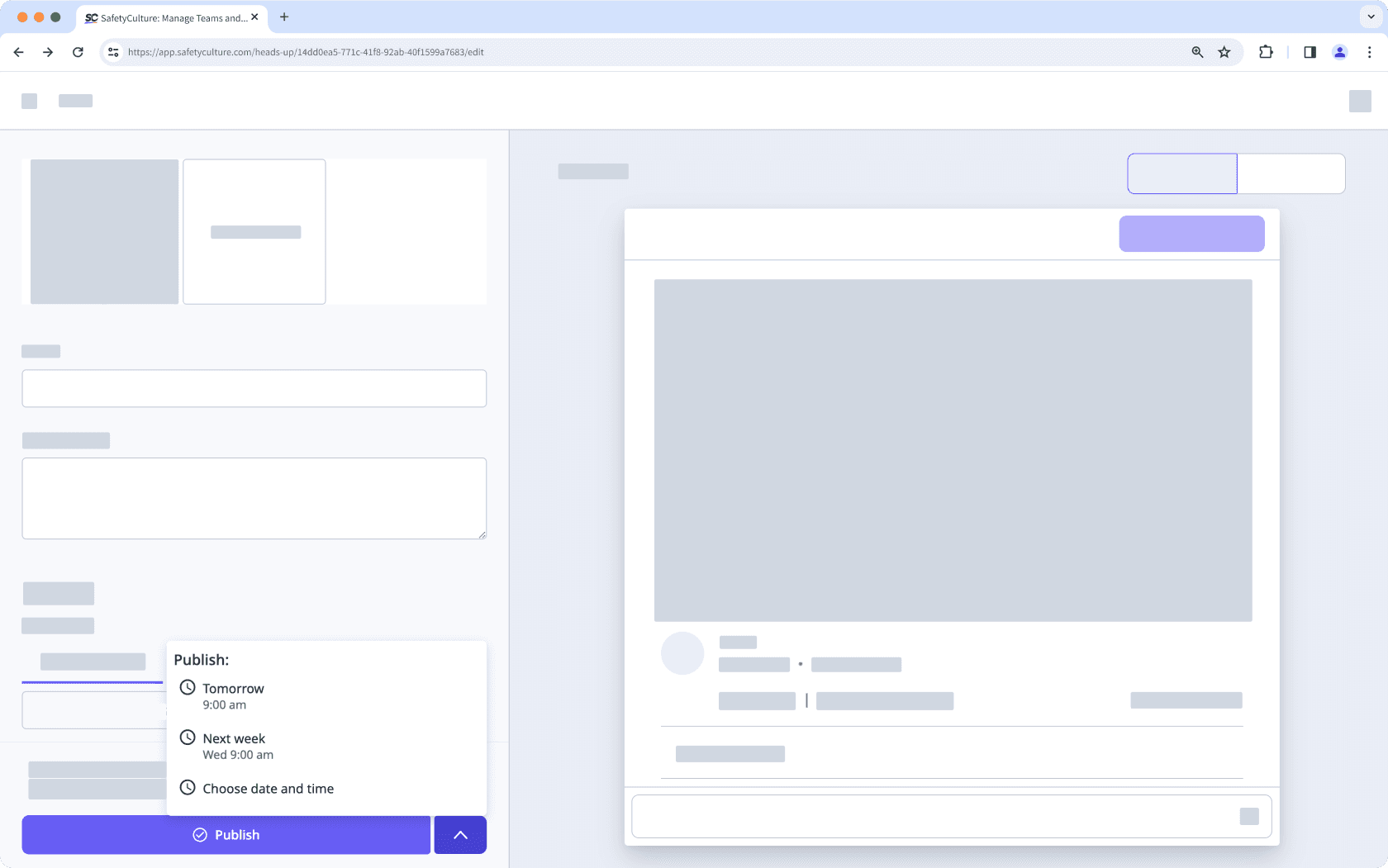Click the browser back arrow
This screenshot has height=868, width=1388.
coord(18,51)
